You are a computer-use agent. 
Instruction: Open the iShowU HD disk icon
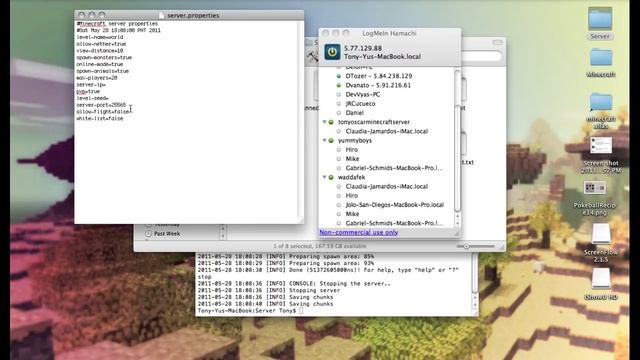[x=600, y=280]
